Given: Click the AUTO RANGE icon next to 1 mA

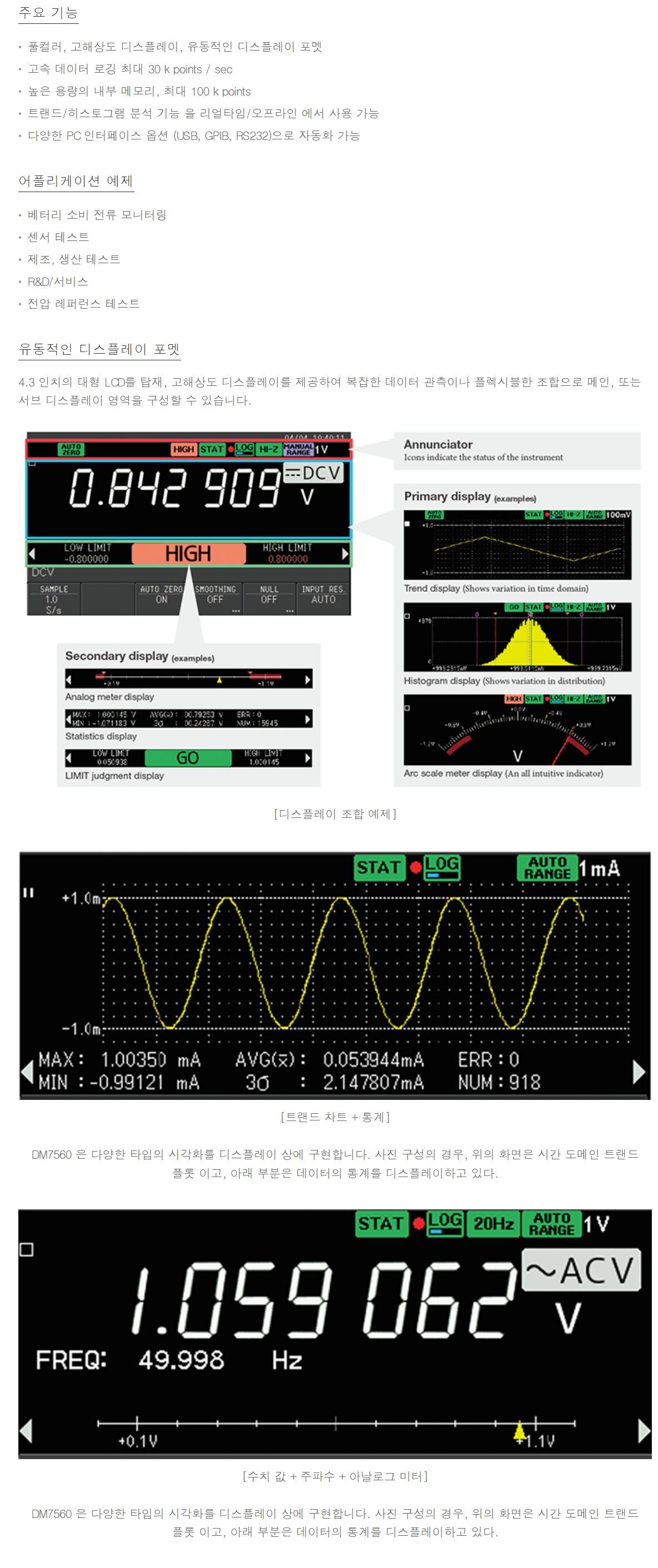Looking at the screenshot, I should tap(547, 867).
